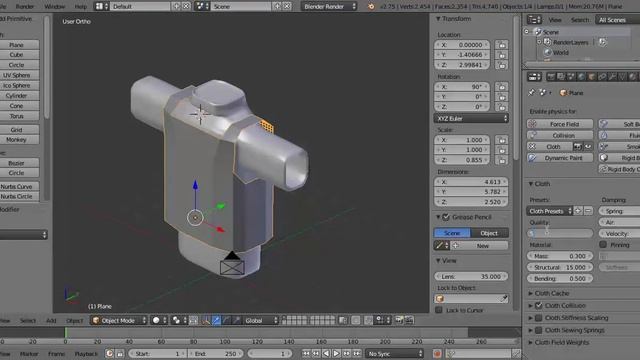Open the timeline Playback menu
Viewport: 640px width, 360px height.
pyautogui.click(x=86, y=354)
